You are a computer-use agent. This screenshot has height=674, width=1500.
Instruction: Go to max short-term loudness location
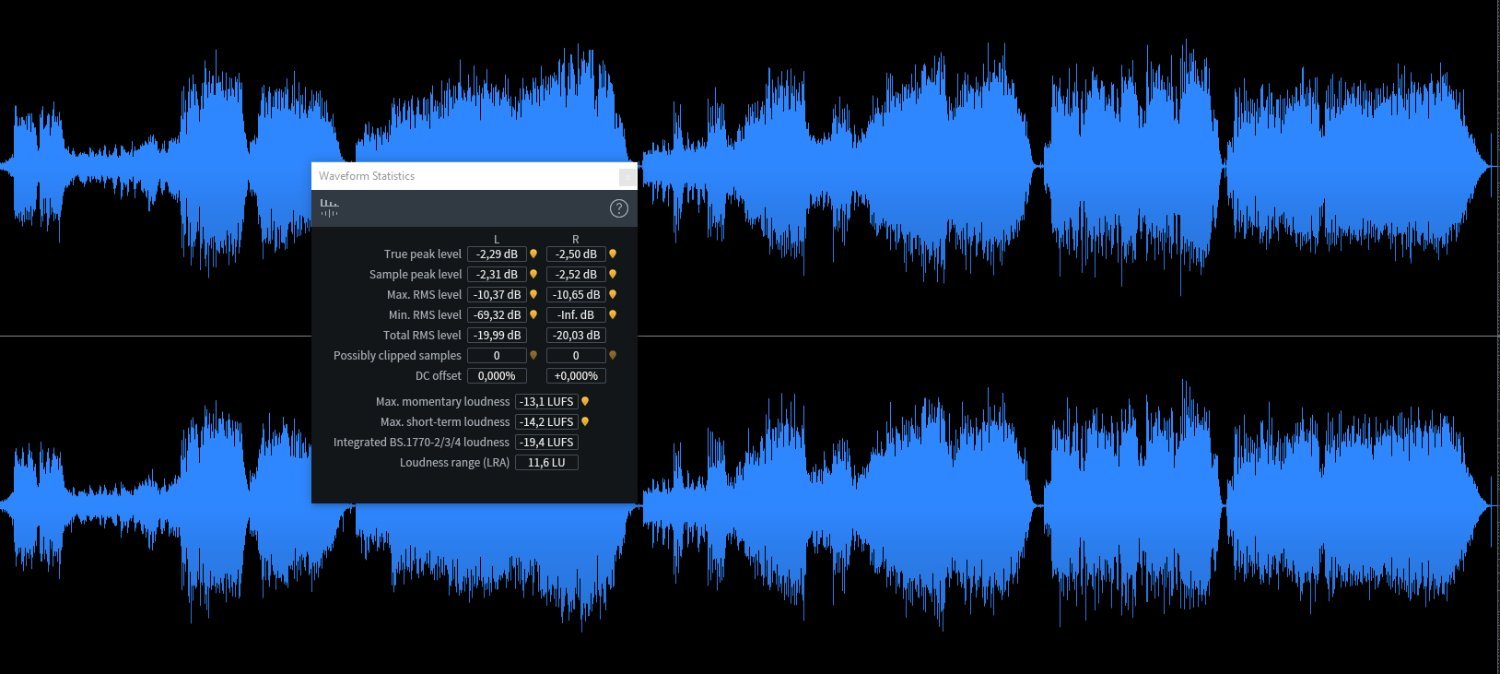click(585, 422)
